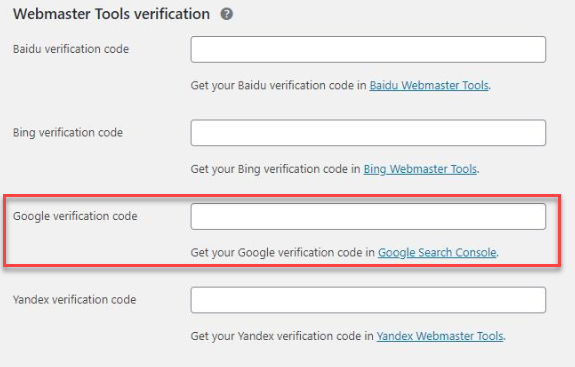Click the 'Google verification code' label
The image size is (575, 367).
[75, 216]
